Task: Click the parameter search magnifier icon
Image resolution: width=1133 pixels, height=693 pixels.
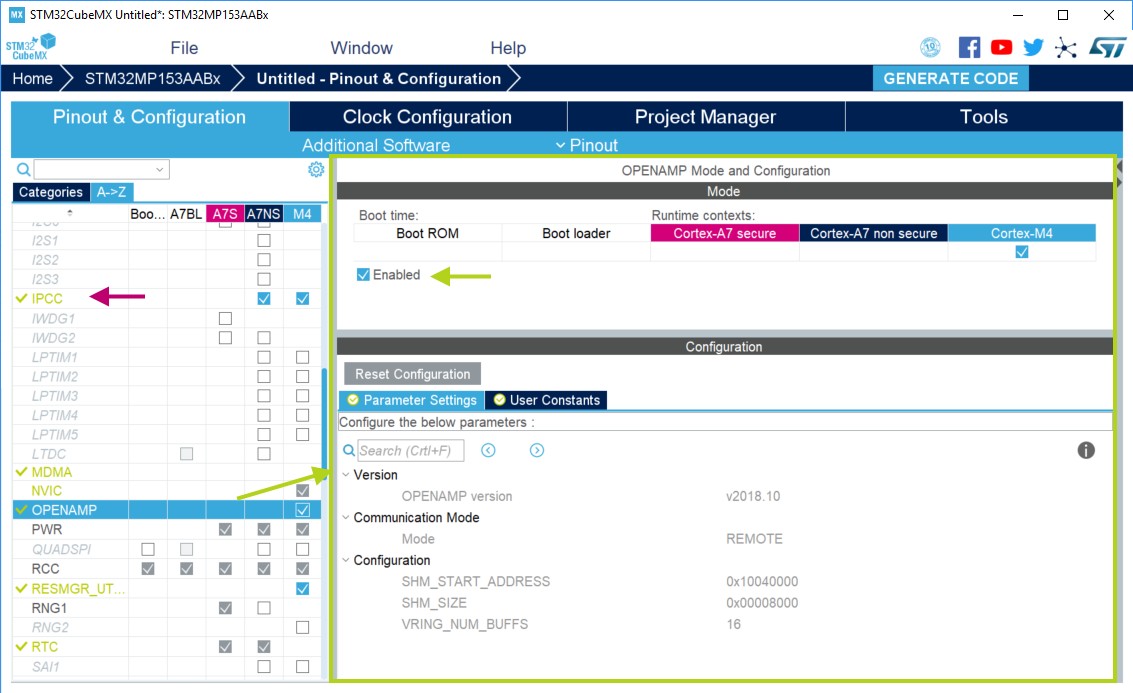Action: (x=349, y=450)
